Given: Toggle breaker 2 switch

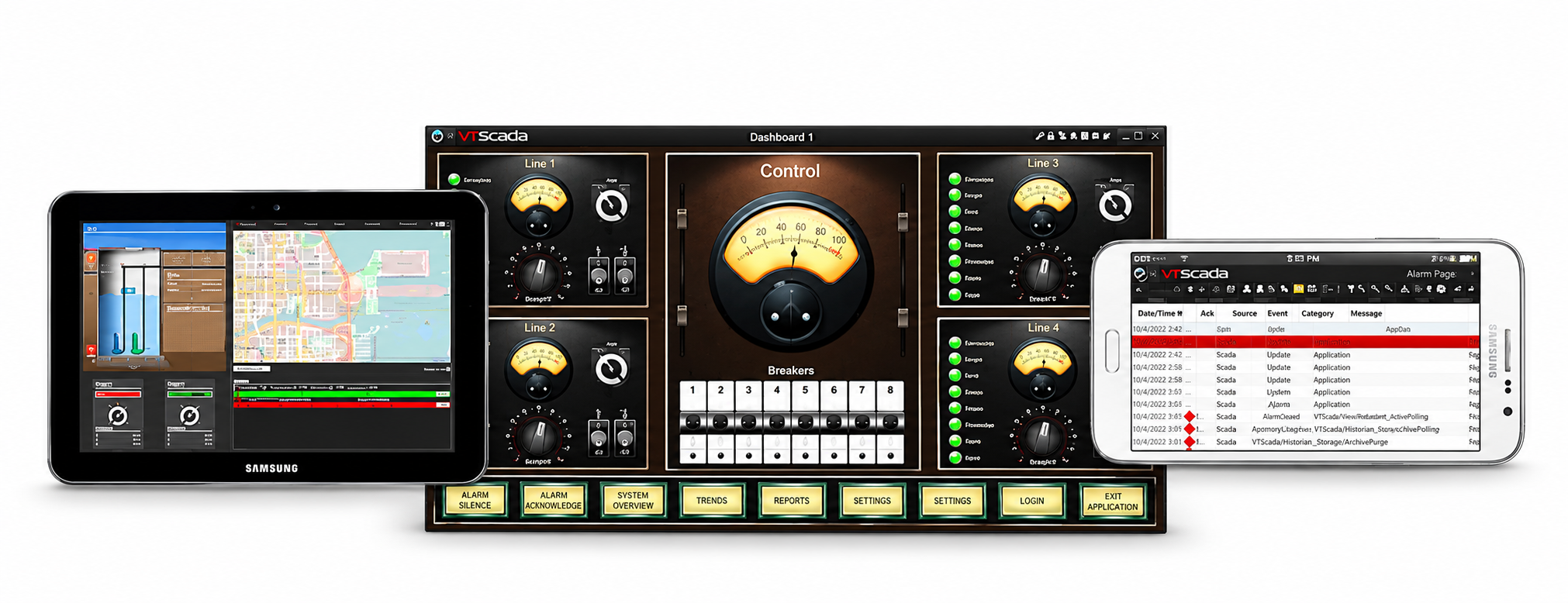Looking at the screenshot, I should (x=720, y=422).
